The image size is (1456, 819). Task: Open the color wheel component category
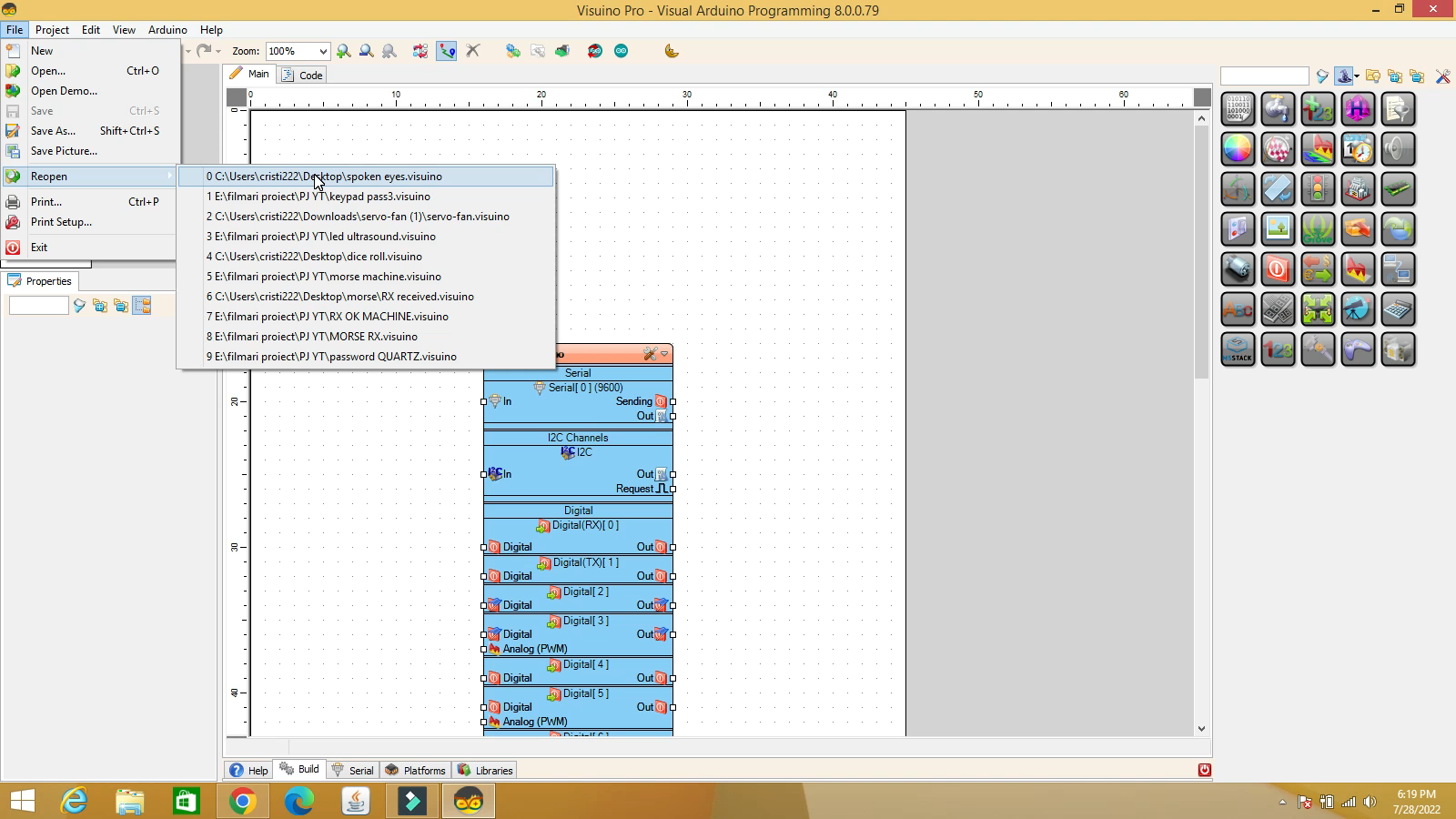click(x=1238, y=149)
